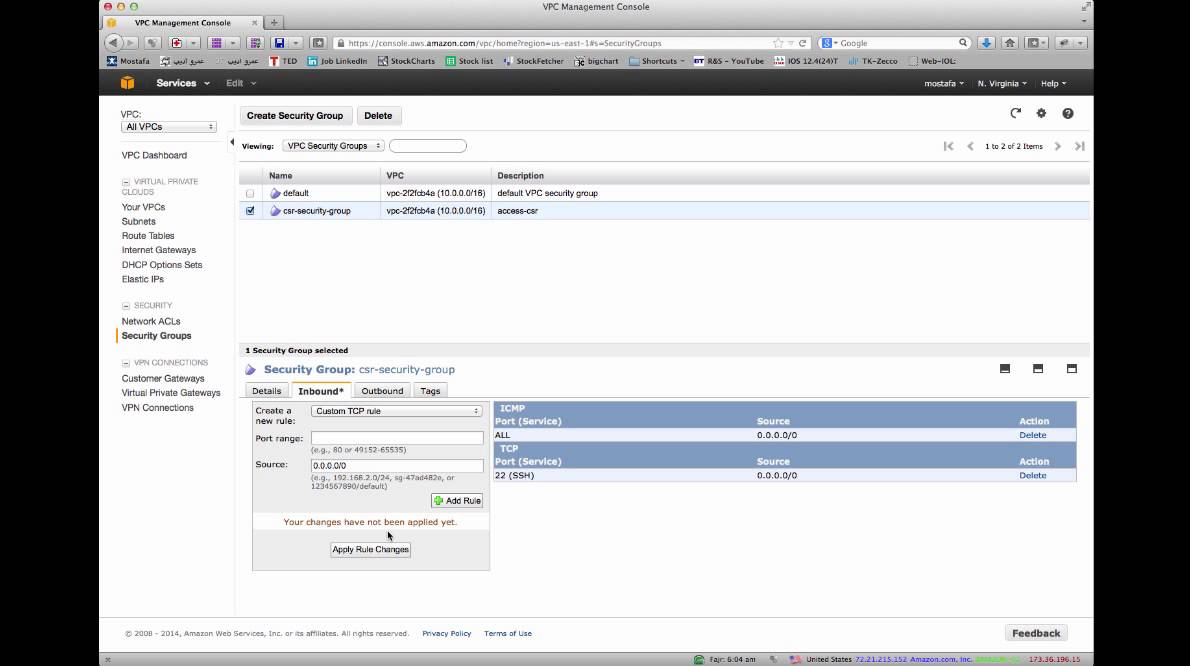Click the red cross toolbar icon
This screenshot has width=1190, height=666.
[176, 43]
